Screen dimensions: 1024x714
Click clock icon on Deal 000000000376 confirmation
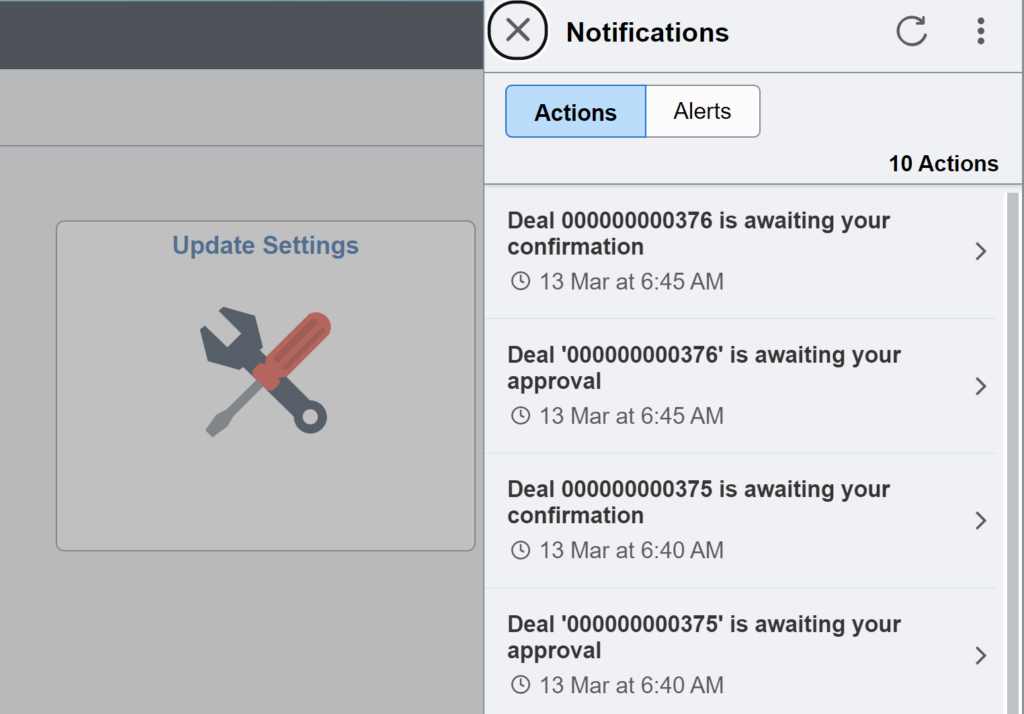click(x=520, y=282)
